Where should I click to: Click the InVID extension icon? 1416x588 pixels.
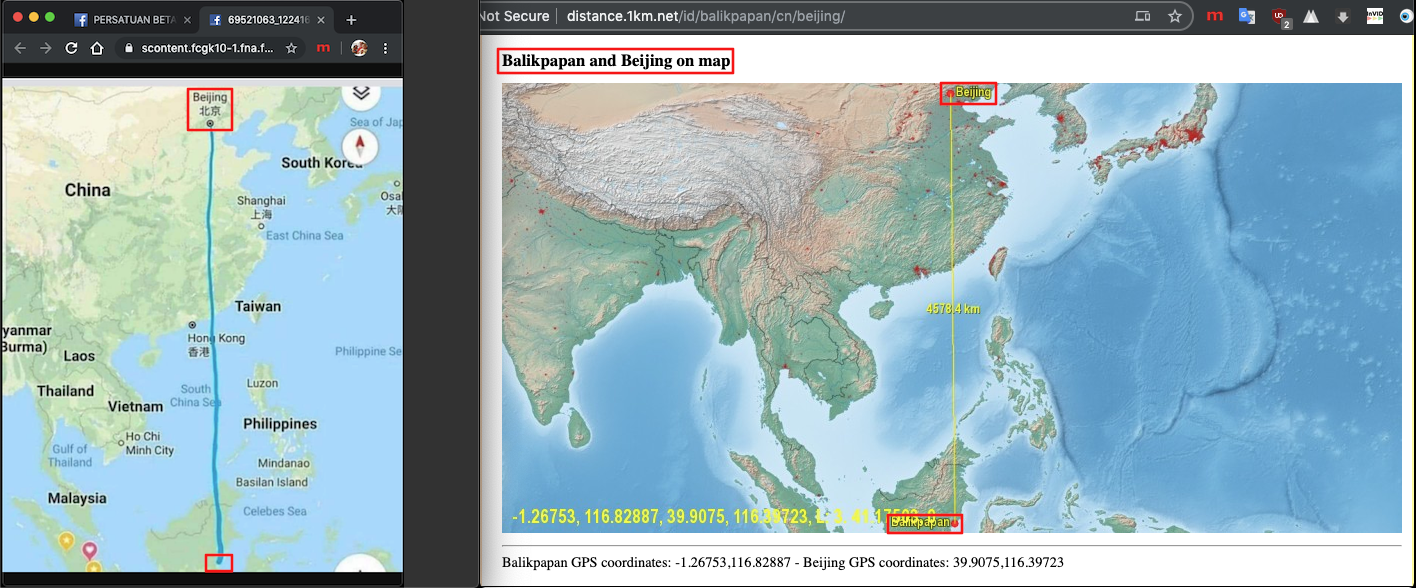(x=1374, y=16)
